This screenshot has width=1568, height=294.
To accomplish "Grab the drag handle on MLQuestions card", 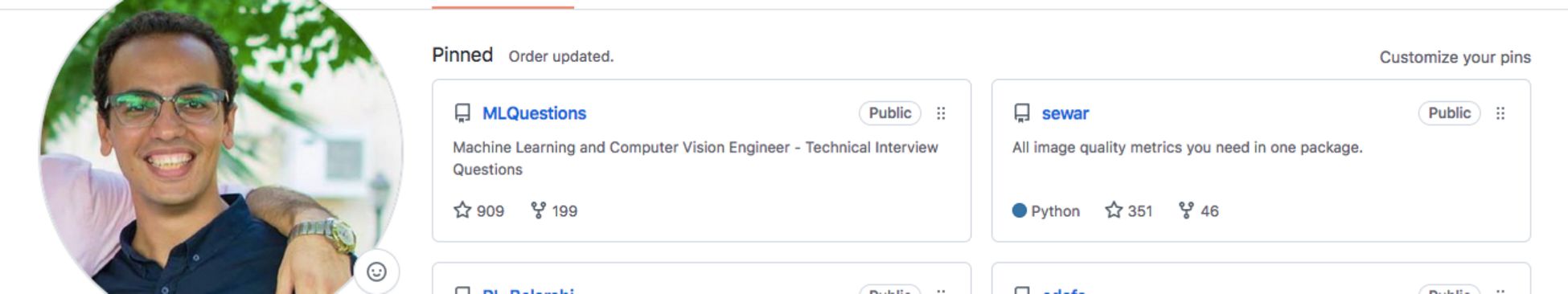I will point(941,113).
